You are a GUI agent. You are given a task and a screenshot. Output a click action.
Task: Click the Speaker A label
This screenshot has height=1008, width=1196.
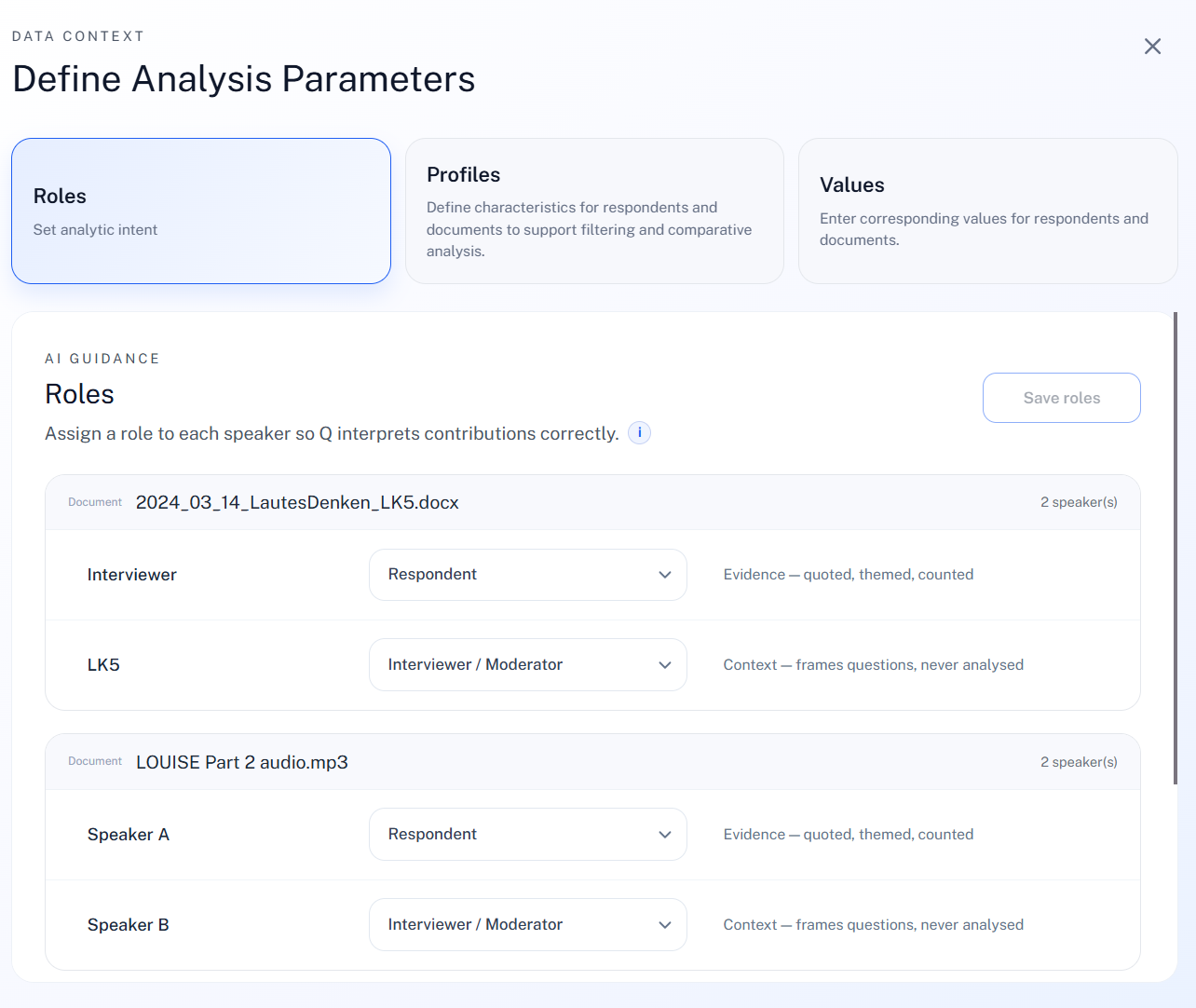(x=129, y=835)
